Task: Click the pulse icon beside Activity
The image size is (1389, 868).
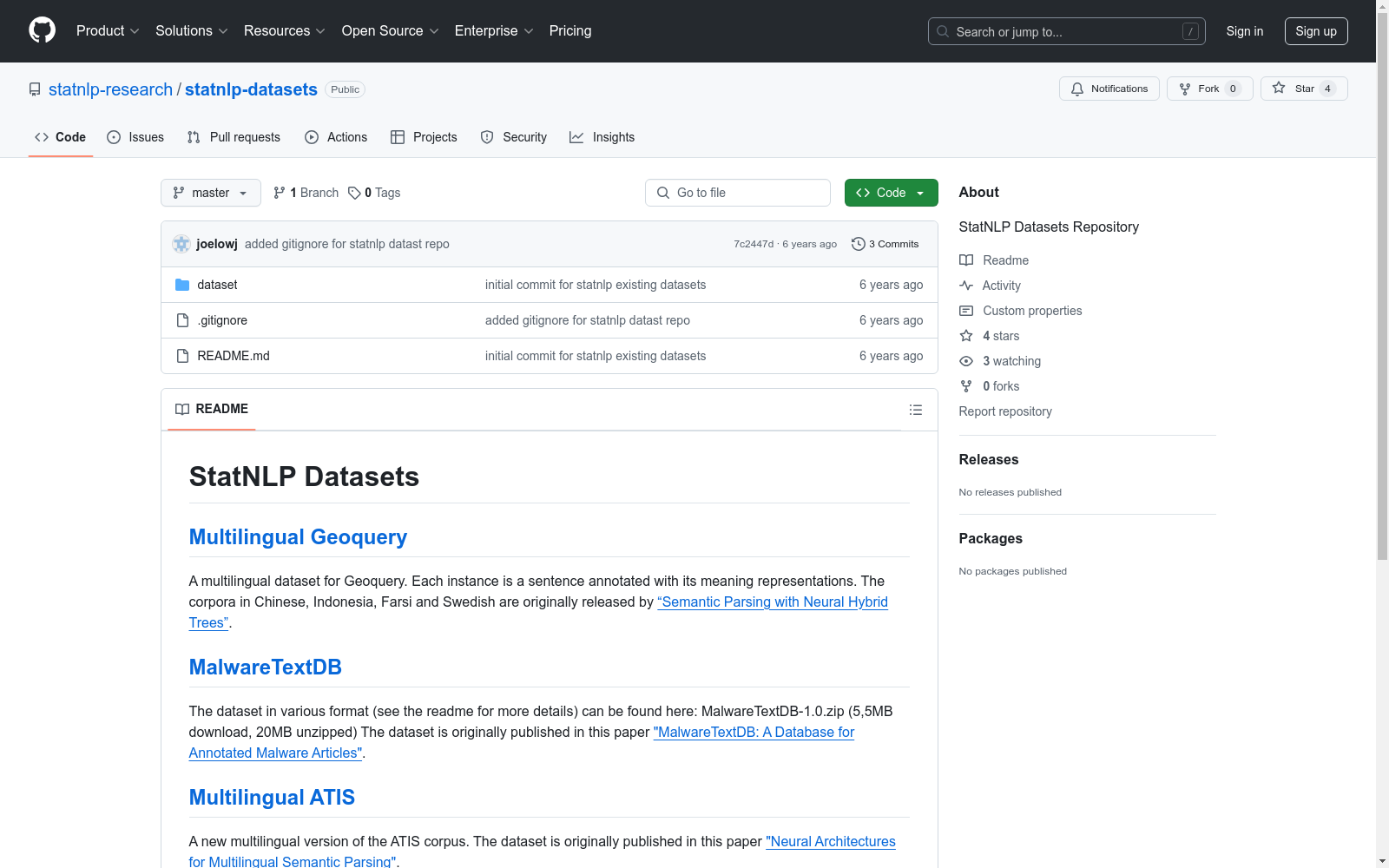Action: point(966,286)
